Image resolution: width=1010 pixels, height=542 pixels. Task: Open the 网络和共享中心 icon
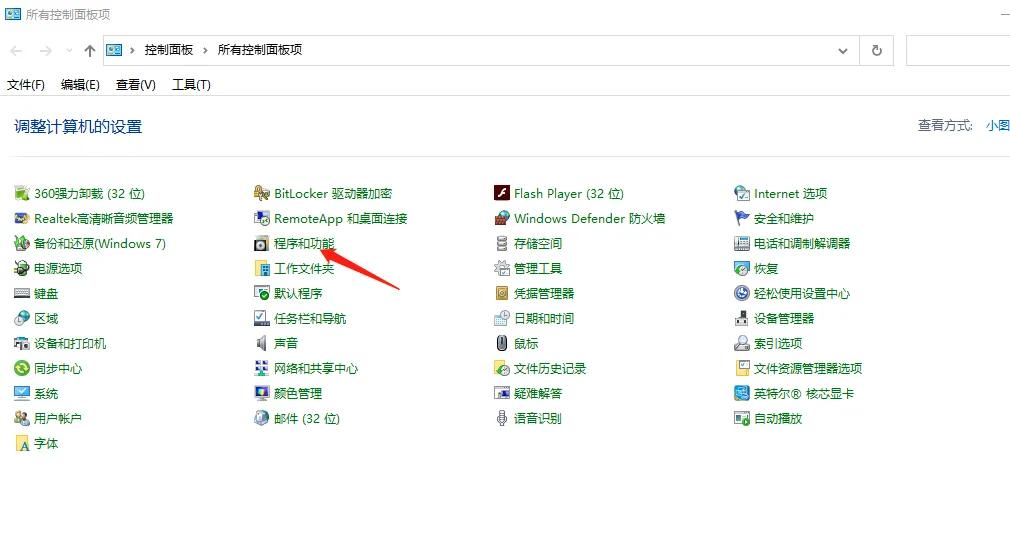[x=262, y=369]
